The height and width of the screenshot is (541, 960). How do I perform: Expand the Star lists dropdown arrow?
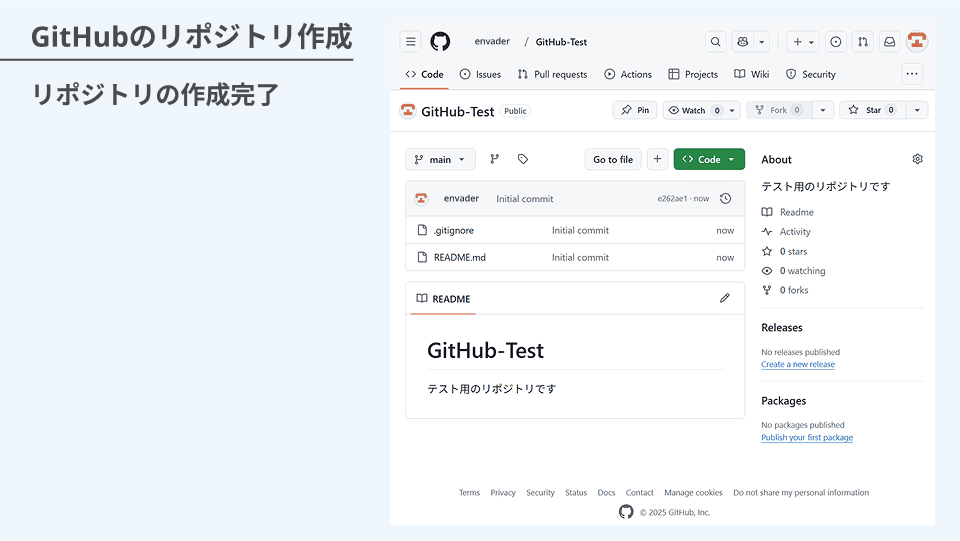[917, 110]
